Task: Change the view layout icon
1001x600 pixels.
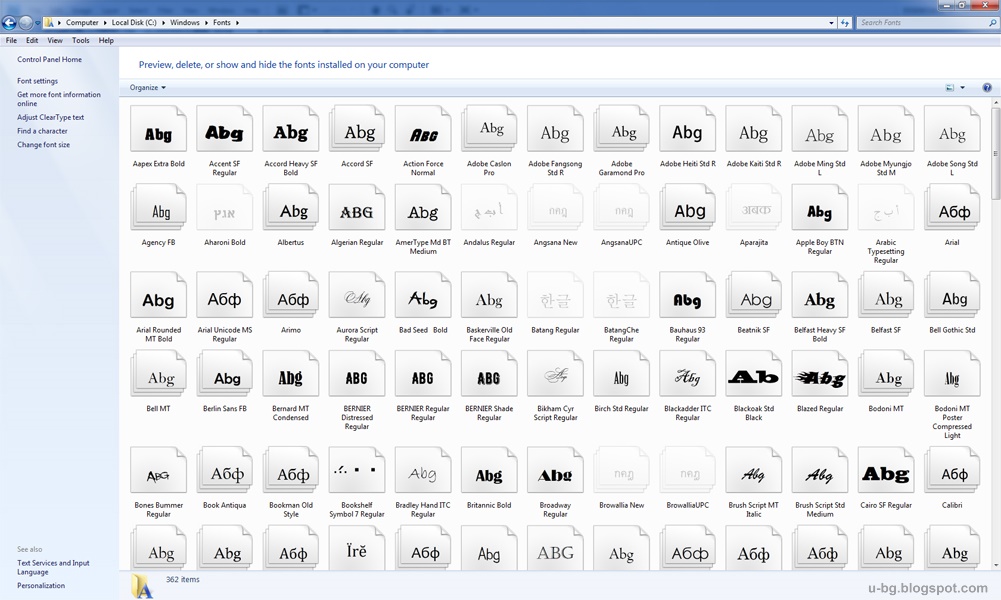Action: [949, 87]
